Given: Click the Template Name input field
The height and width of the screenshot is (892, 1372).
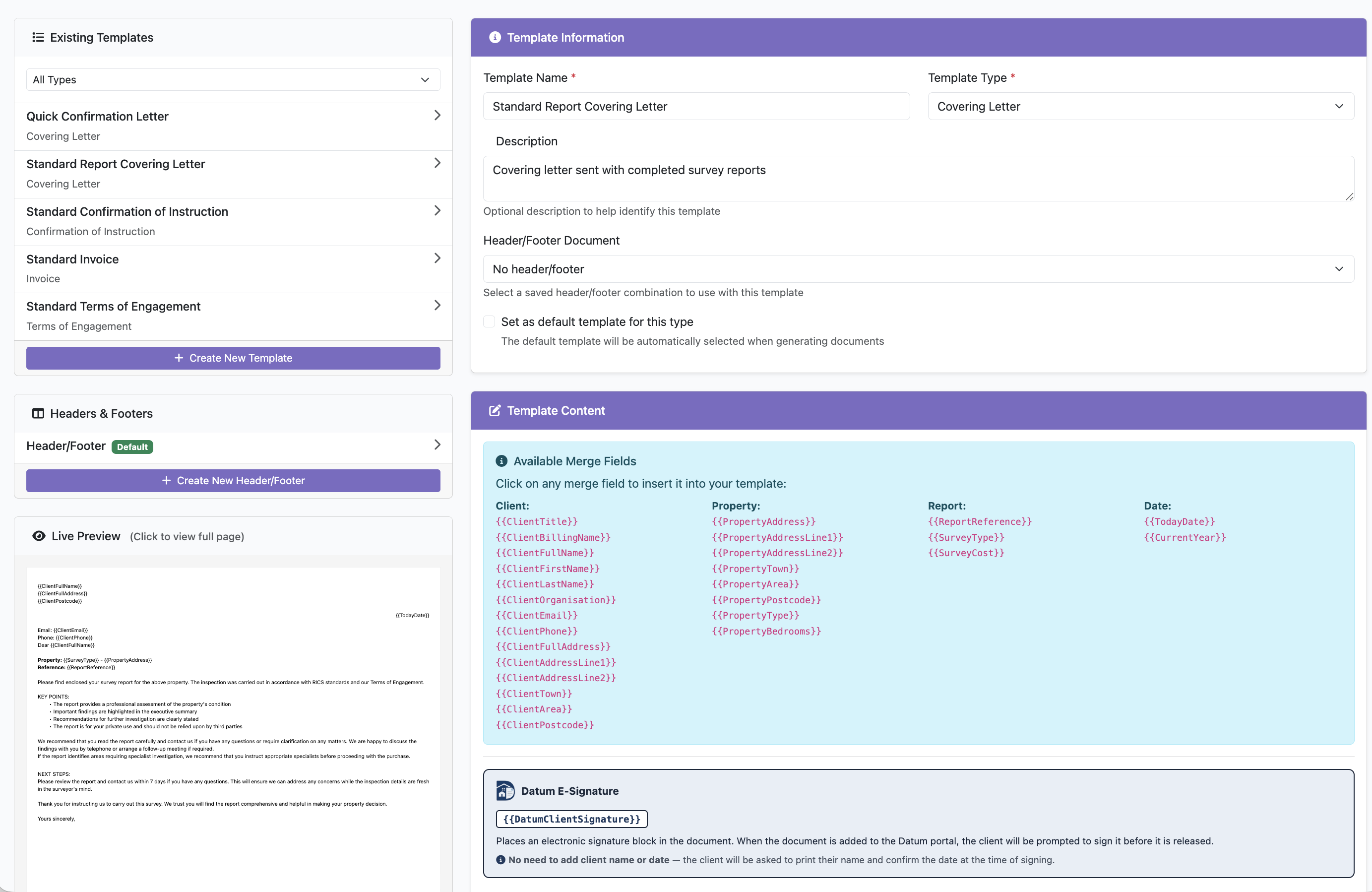Looking at the screenshot, I should point(696,106).
